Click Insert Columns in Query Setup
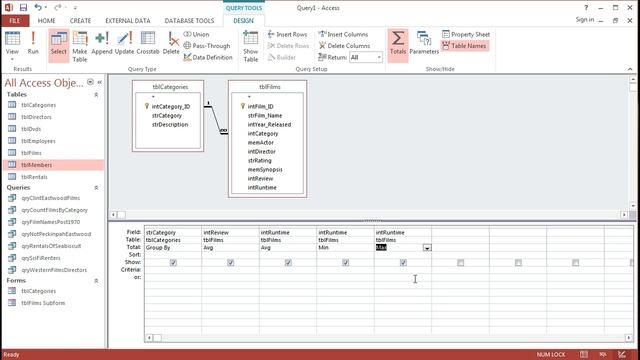The height and width of the screenshot is (360, 640). coord(343,34)
